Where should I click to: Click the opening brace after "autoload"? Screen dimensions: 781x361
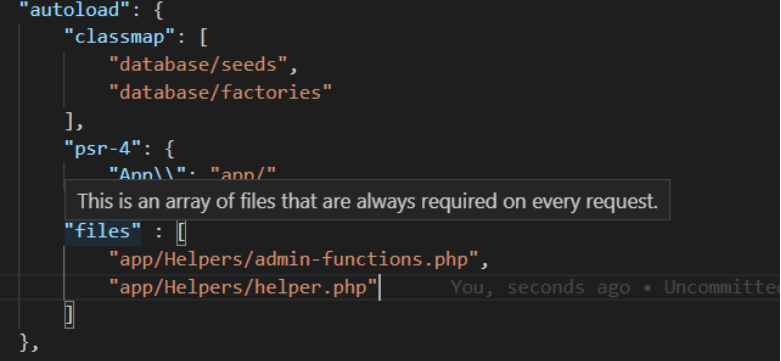(x=159, y=10)
